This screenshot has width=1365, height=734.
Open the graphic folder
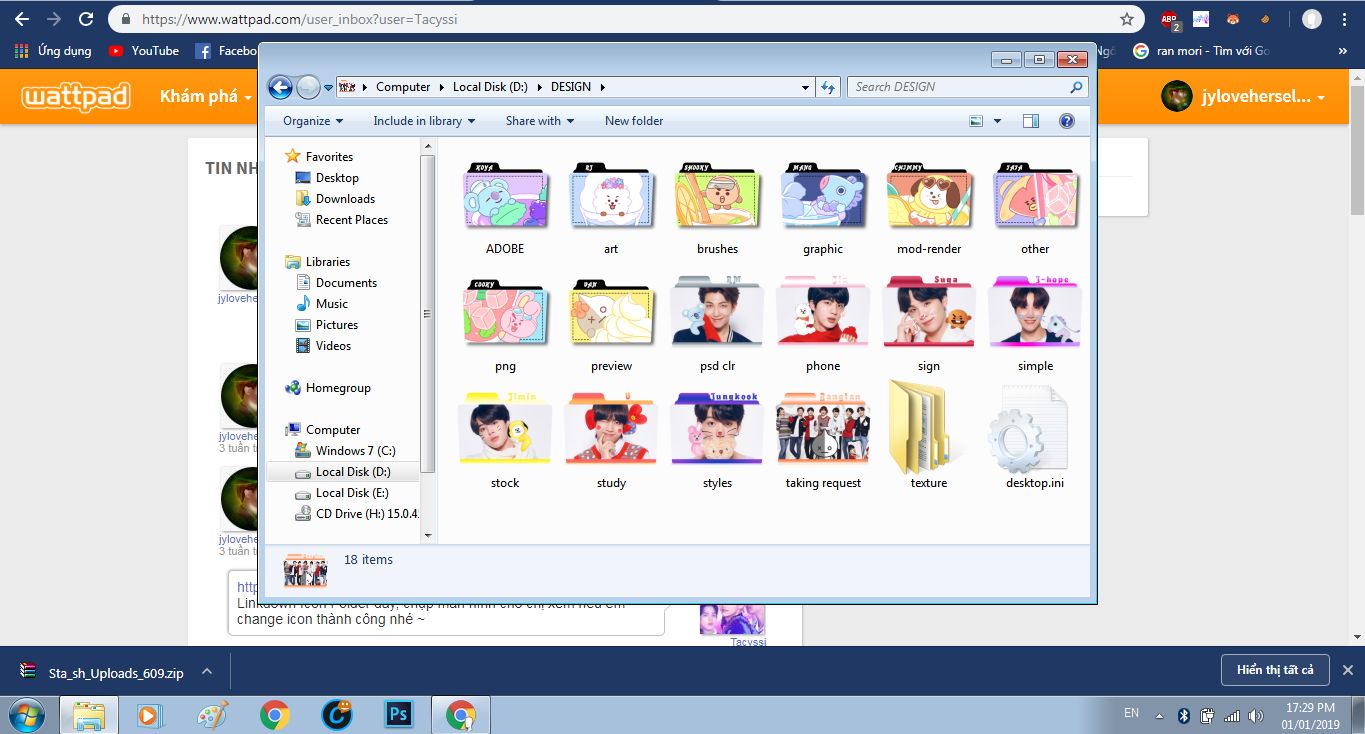click(823, 208)
